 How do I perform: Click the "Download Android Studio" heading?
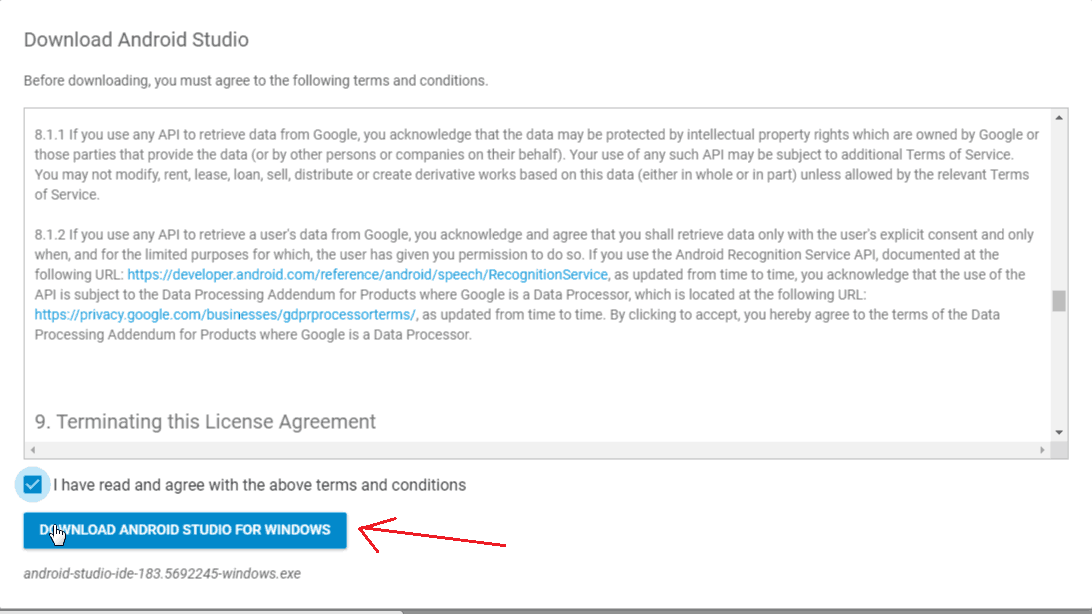[x=136, y=40]
